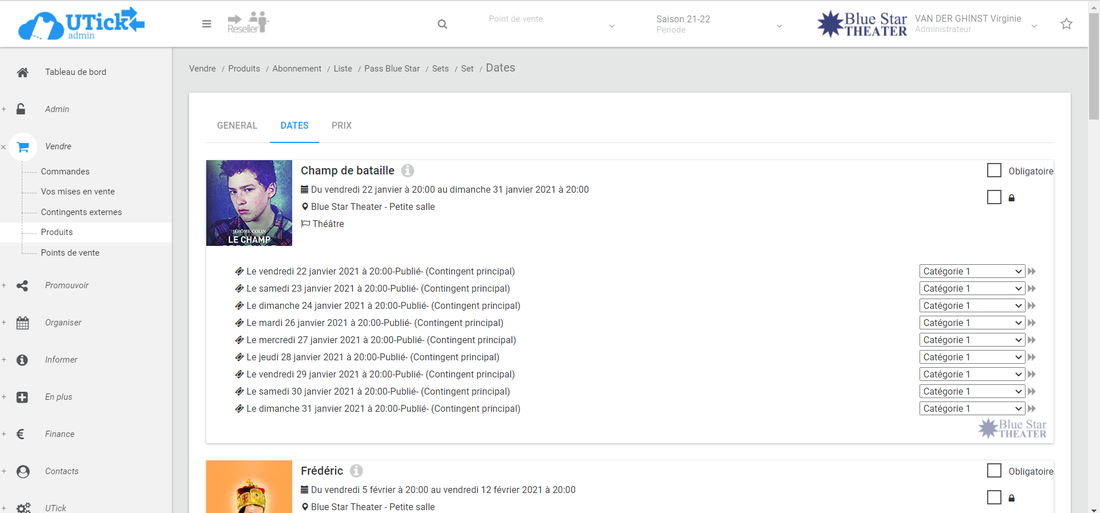
Task: Click info icon next to Champ de bataille
Action: pyautogui.click(x=408, y=171)
